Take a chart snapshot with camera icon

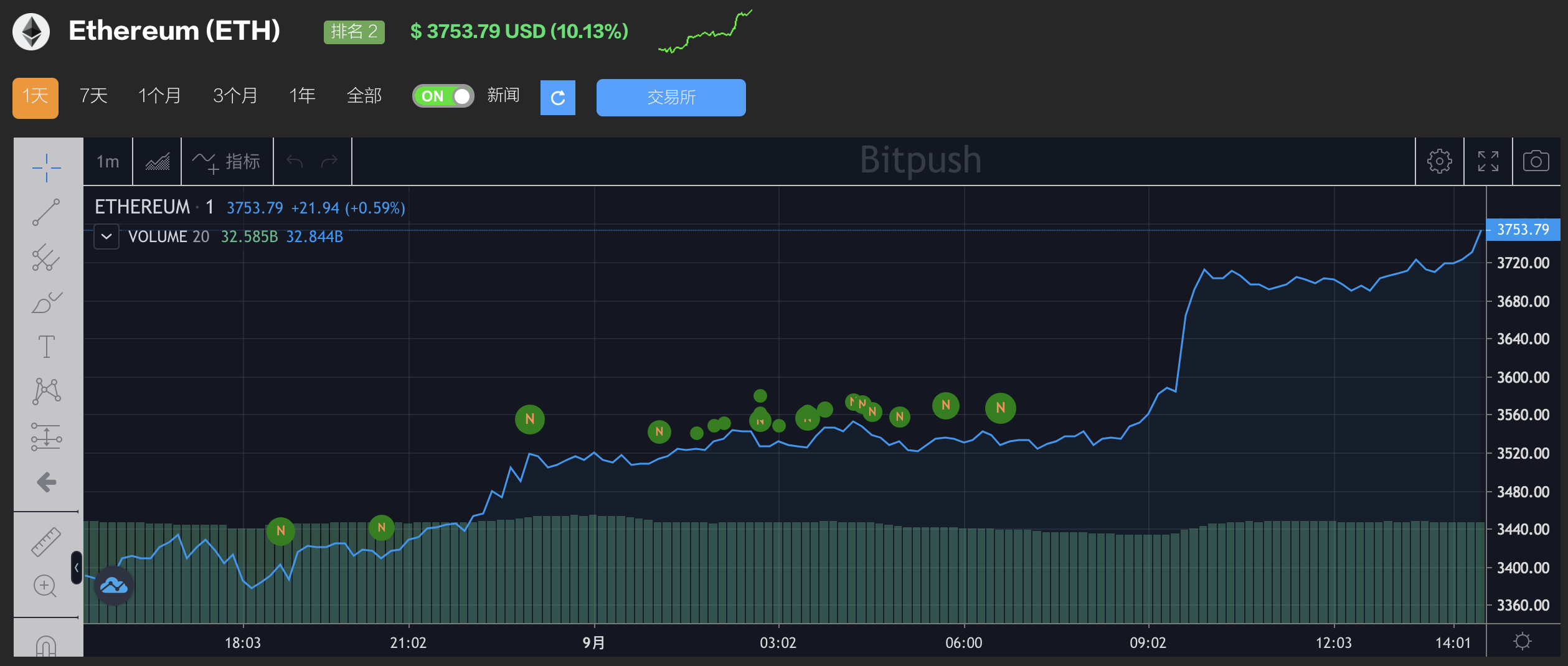coord(1536,161)
